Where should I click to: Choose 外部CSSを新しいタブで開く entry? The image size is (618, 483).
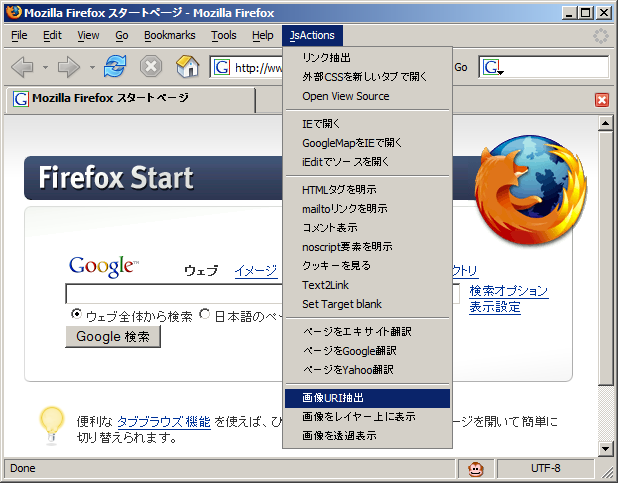click(x=367, y=77)
